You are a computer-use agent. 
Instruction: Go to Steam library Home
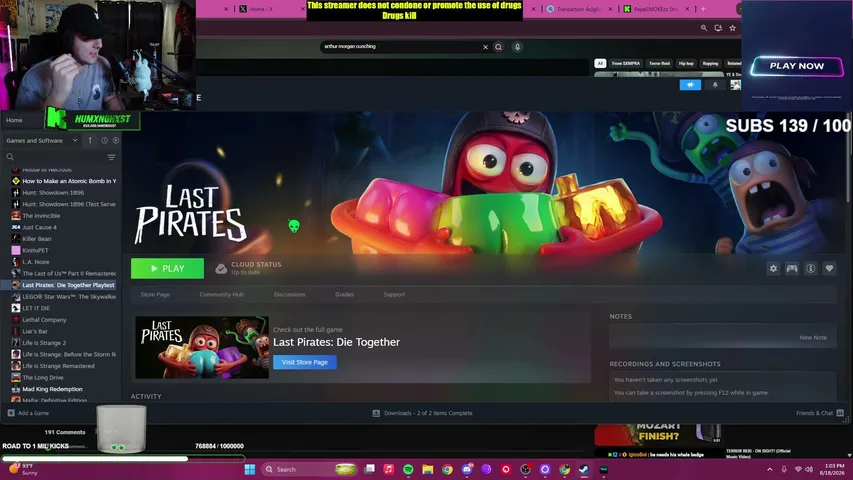pyautogui.click(x=14, y=120)
